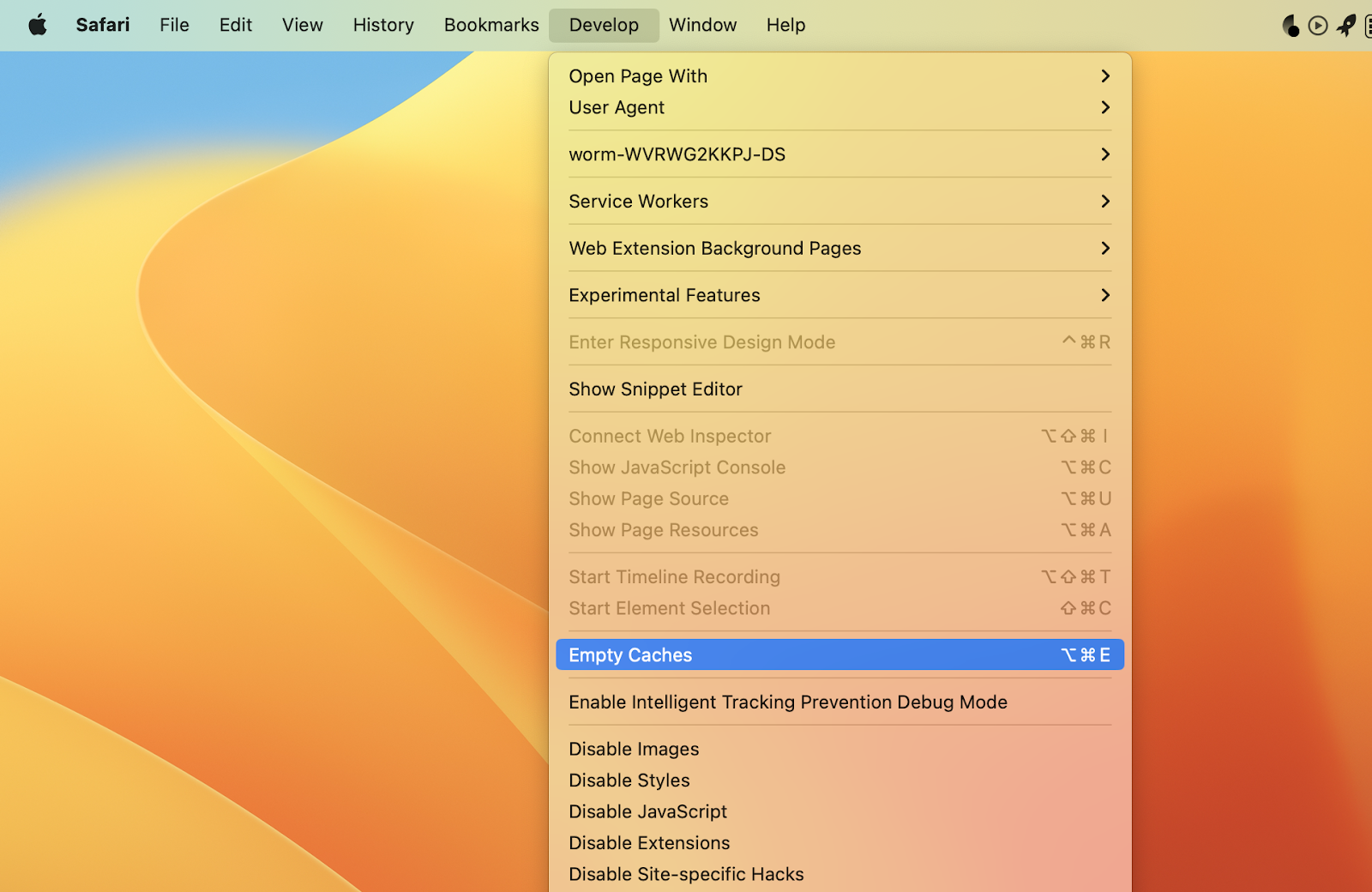The width and height of the screenshot is (1372, 892).
Task: Expand the Experimental Features submenu
Action: 839,295
